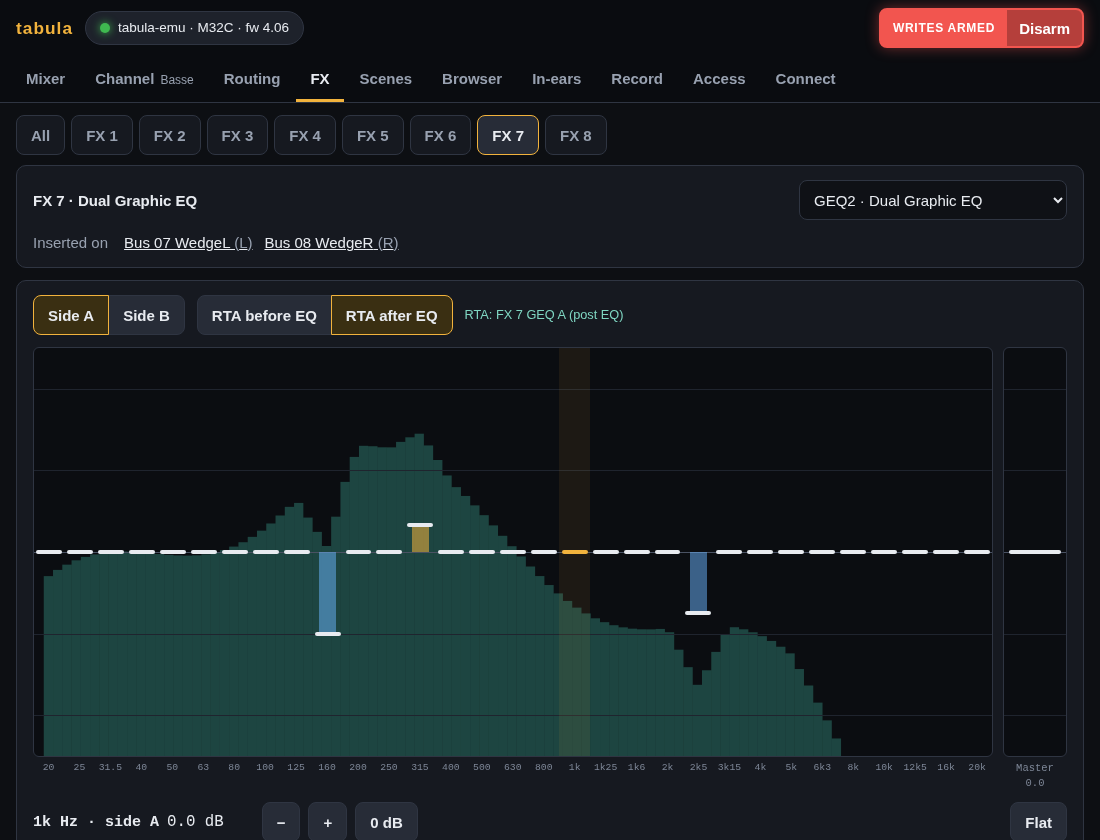
Task: Click the green connection status dot
Action: 105,28
